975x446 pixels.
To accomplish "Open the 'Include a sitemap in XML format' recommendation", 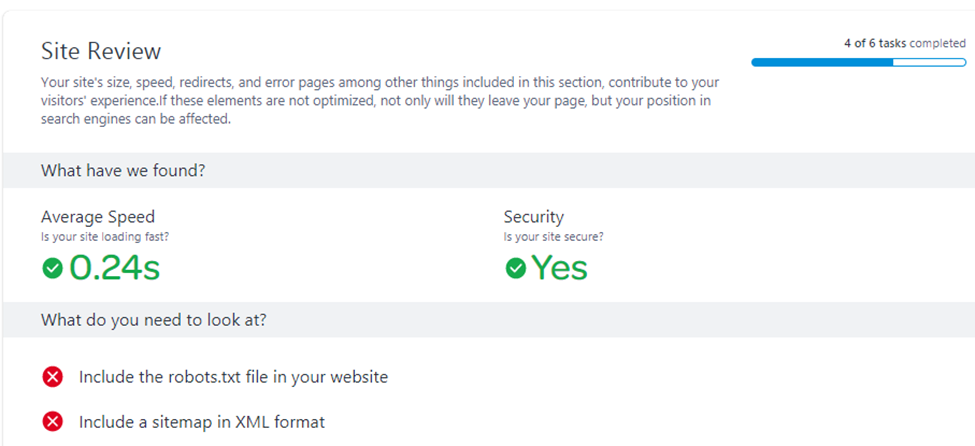I will point(202,422).
